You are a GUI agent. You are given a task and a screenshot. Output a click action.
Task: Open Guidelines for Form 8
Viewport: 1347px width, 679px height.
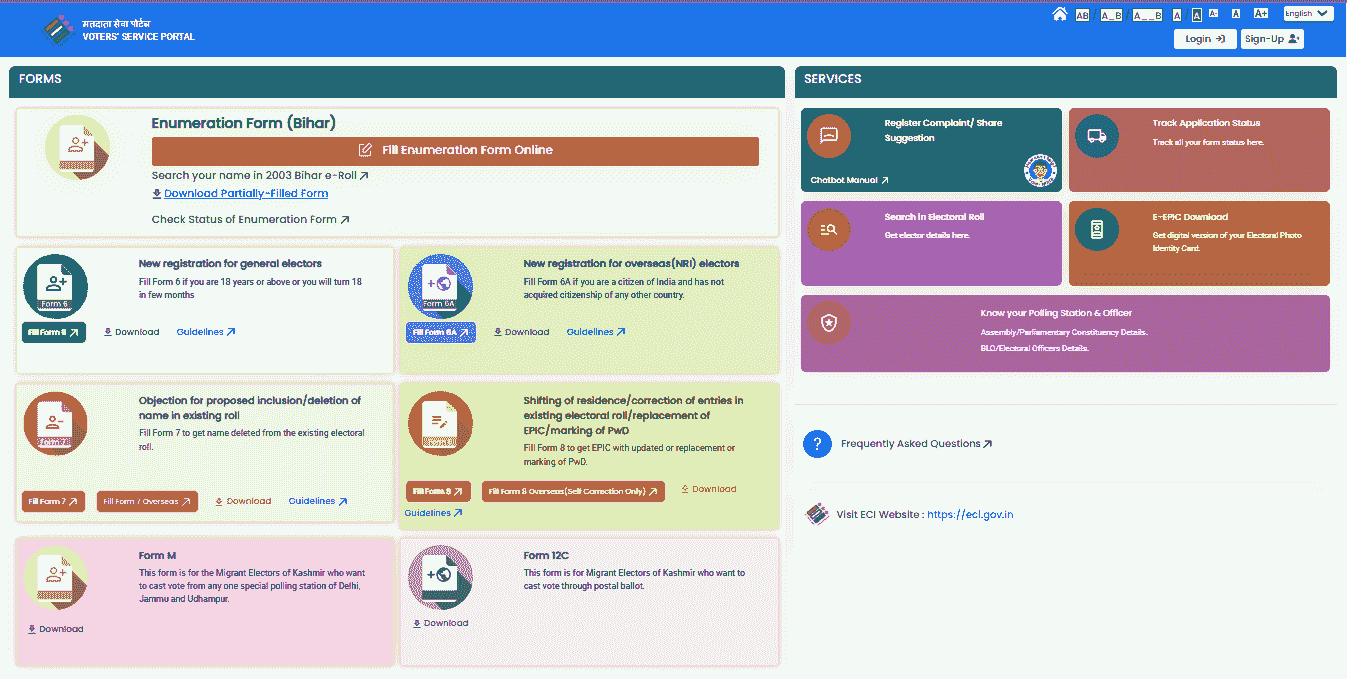click(434, 513)
